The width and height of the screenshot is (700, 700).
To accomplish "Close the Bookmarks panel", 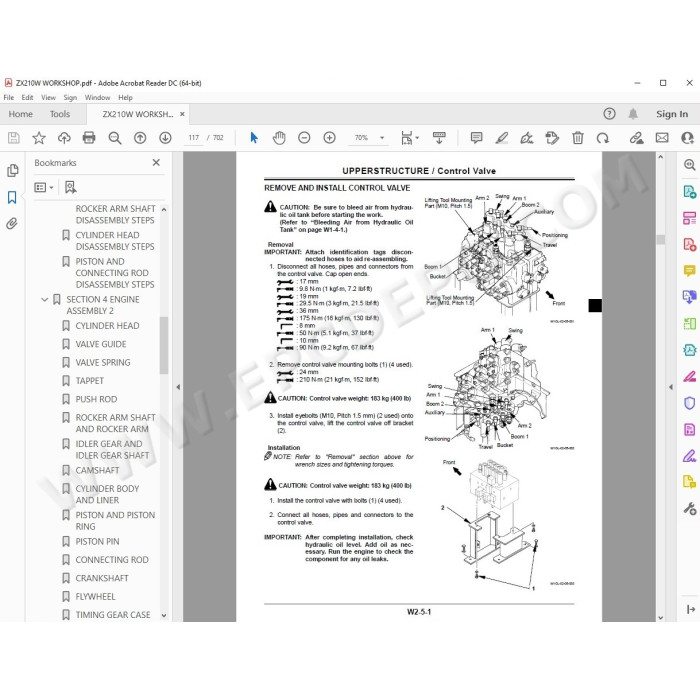I will tap(156, 162).
